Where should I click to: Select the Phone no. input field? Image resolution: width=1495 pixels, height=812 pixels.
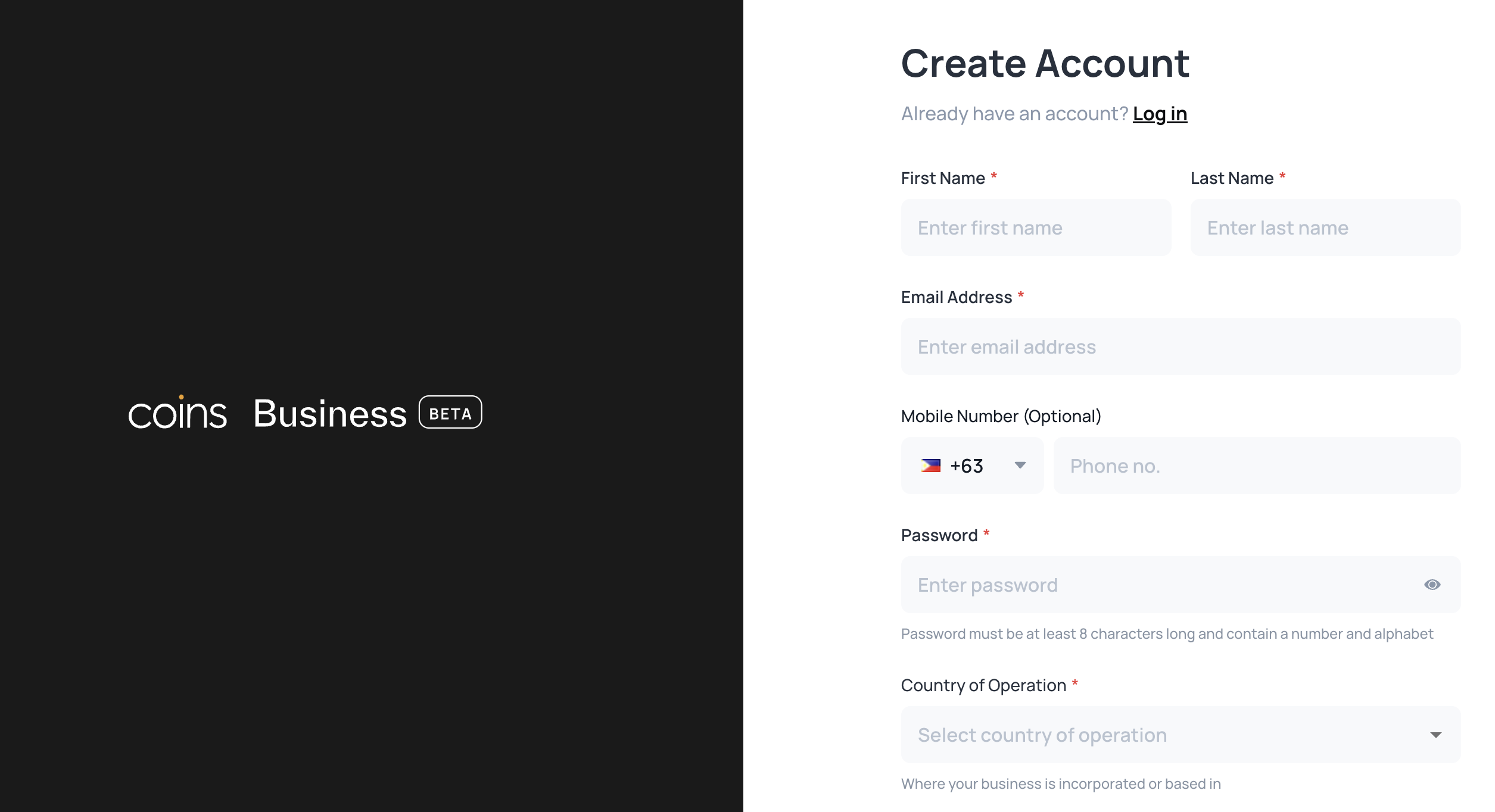1257,466
